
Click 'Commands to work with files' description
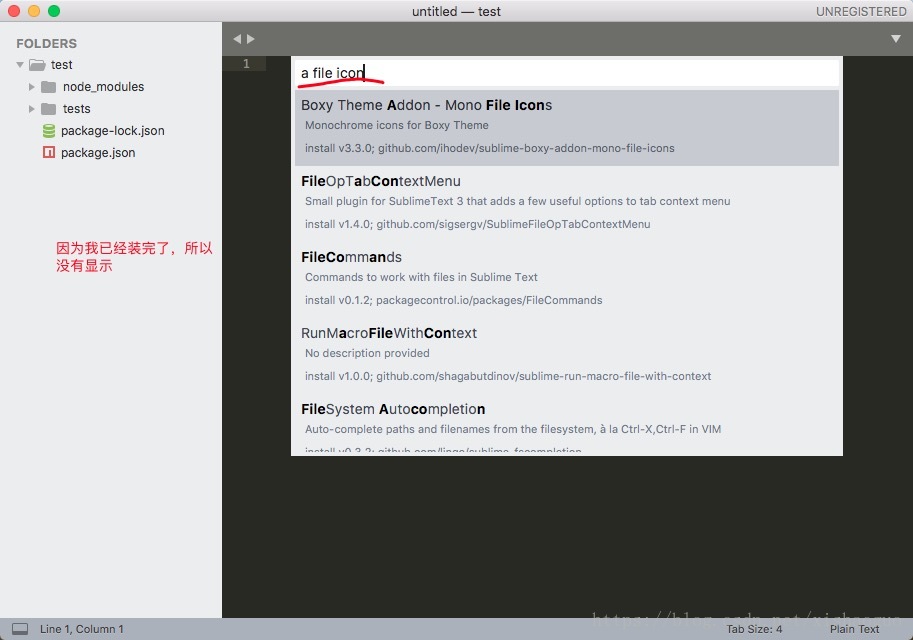pos(421,277)
